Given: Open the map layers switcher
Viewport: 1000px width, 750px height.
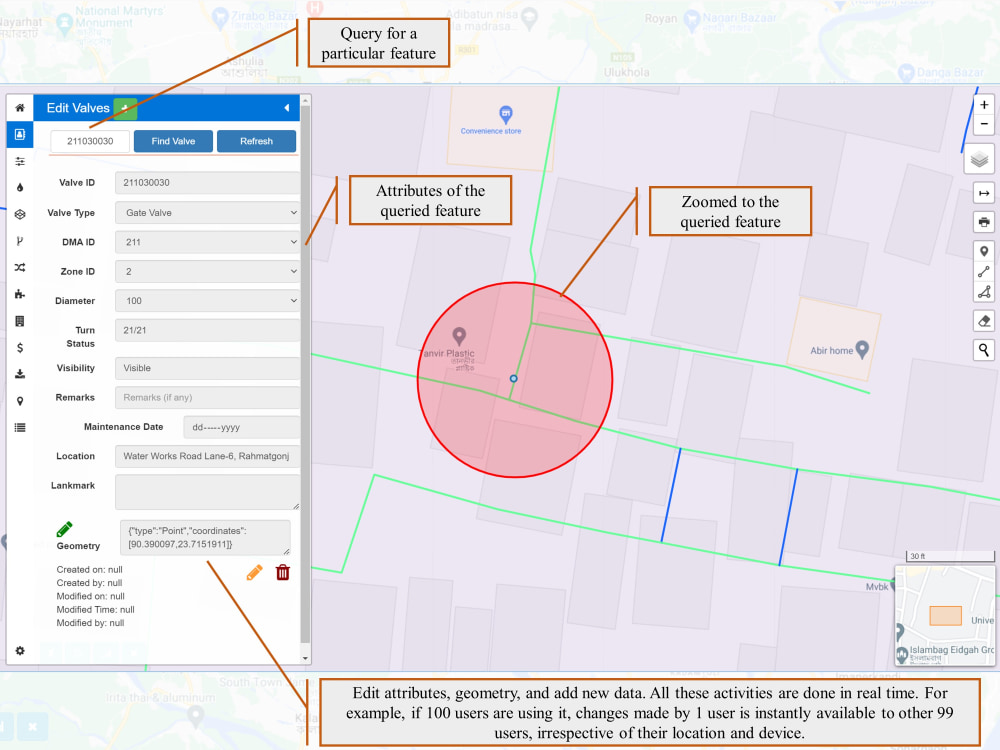Looking at the screenshot, I should (x=979, y=159).
